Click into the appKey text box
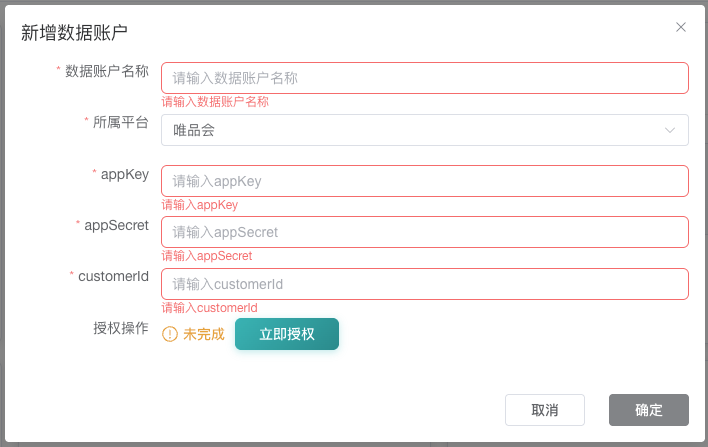Viewport: 708px width, 447px height. point(424,181)
